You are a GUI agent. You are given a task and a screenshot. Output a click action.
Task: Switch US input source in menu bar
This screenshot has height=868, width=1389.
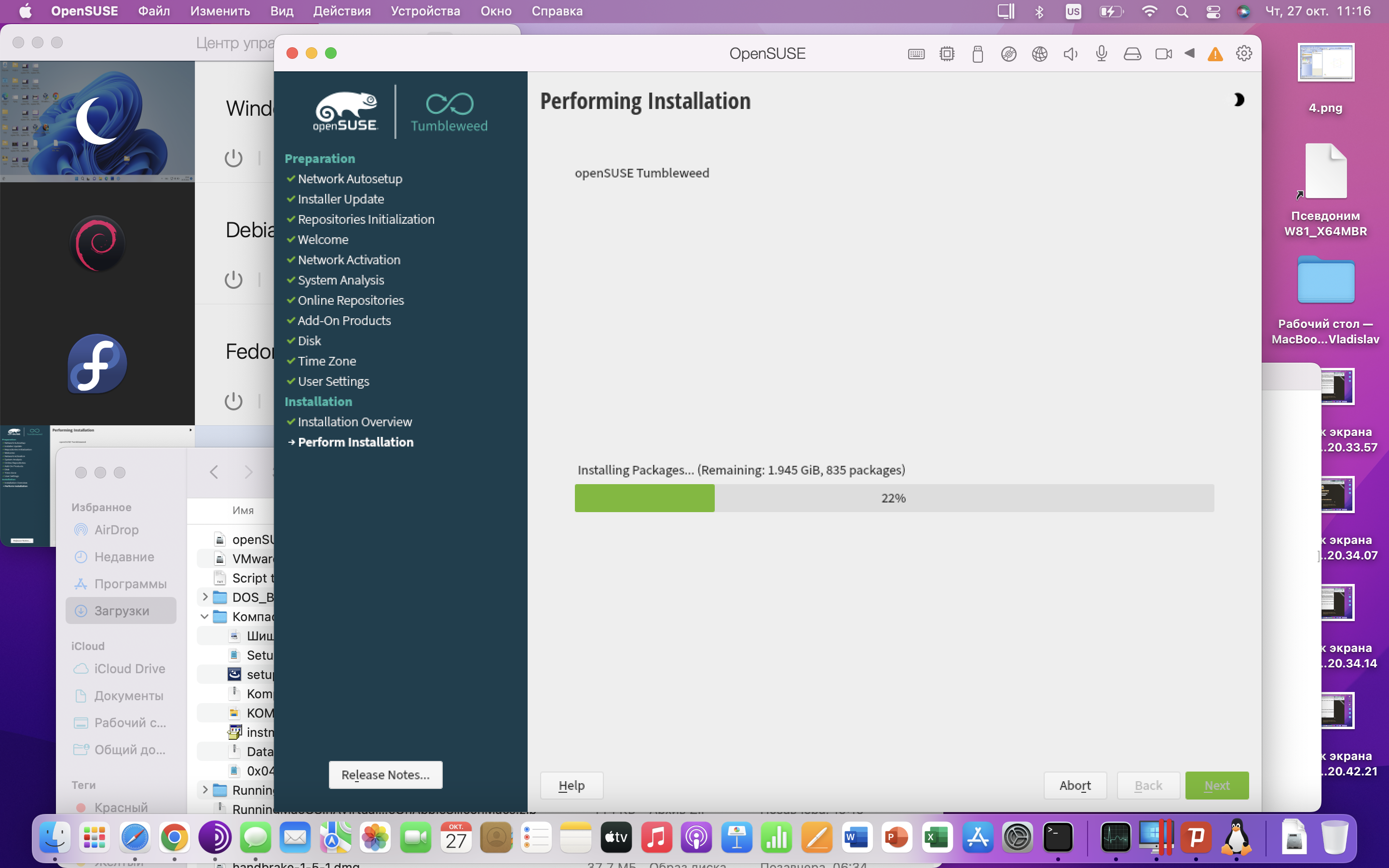click(1073, 12)
